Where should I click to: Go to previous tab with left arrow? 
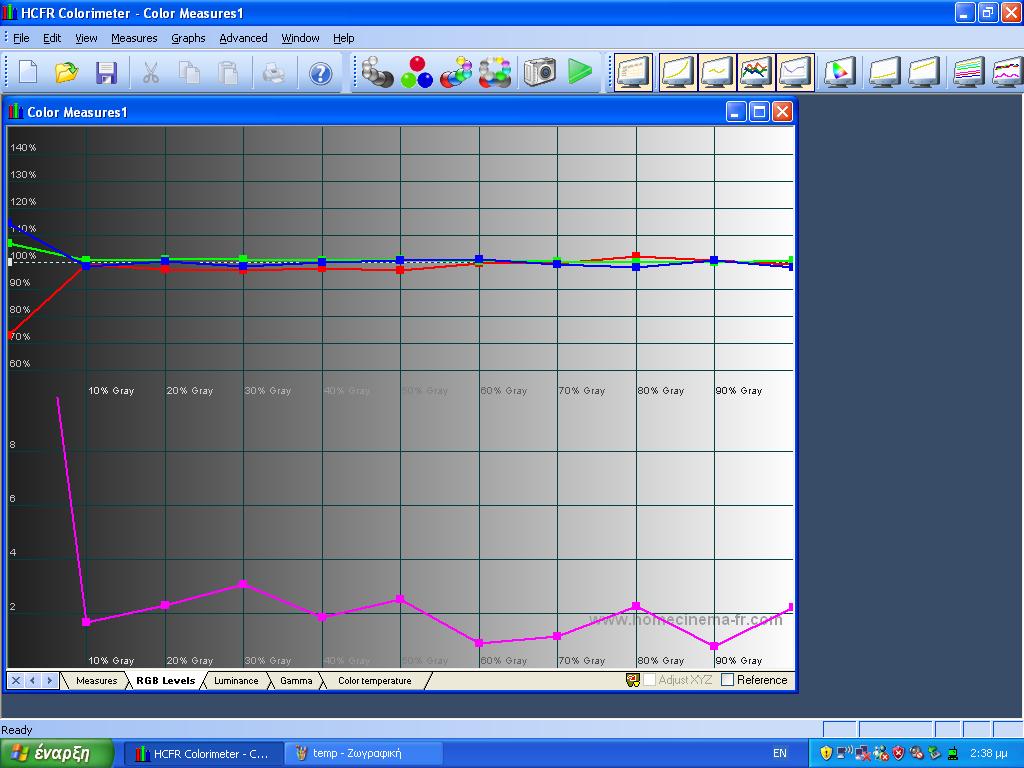pos(32,680)
